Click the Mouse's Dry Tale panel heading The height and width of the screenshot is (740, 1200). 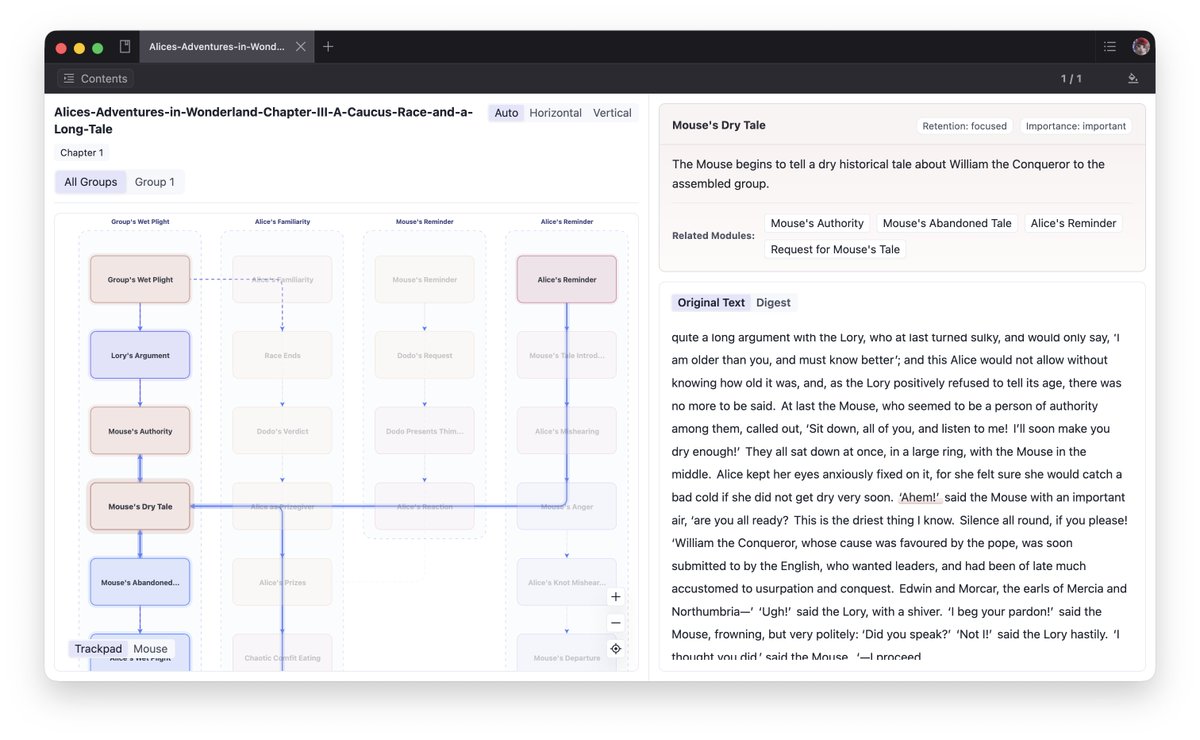[x=719, y=126]
